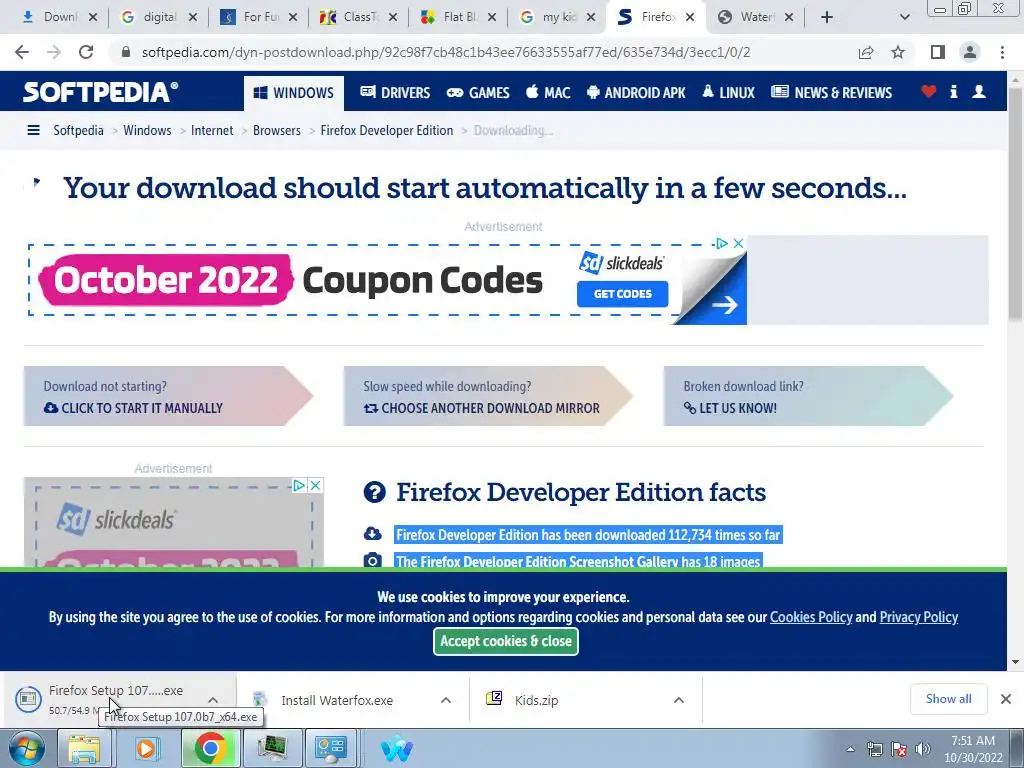Close the top banner advertisement

coord(739,244)
